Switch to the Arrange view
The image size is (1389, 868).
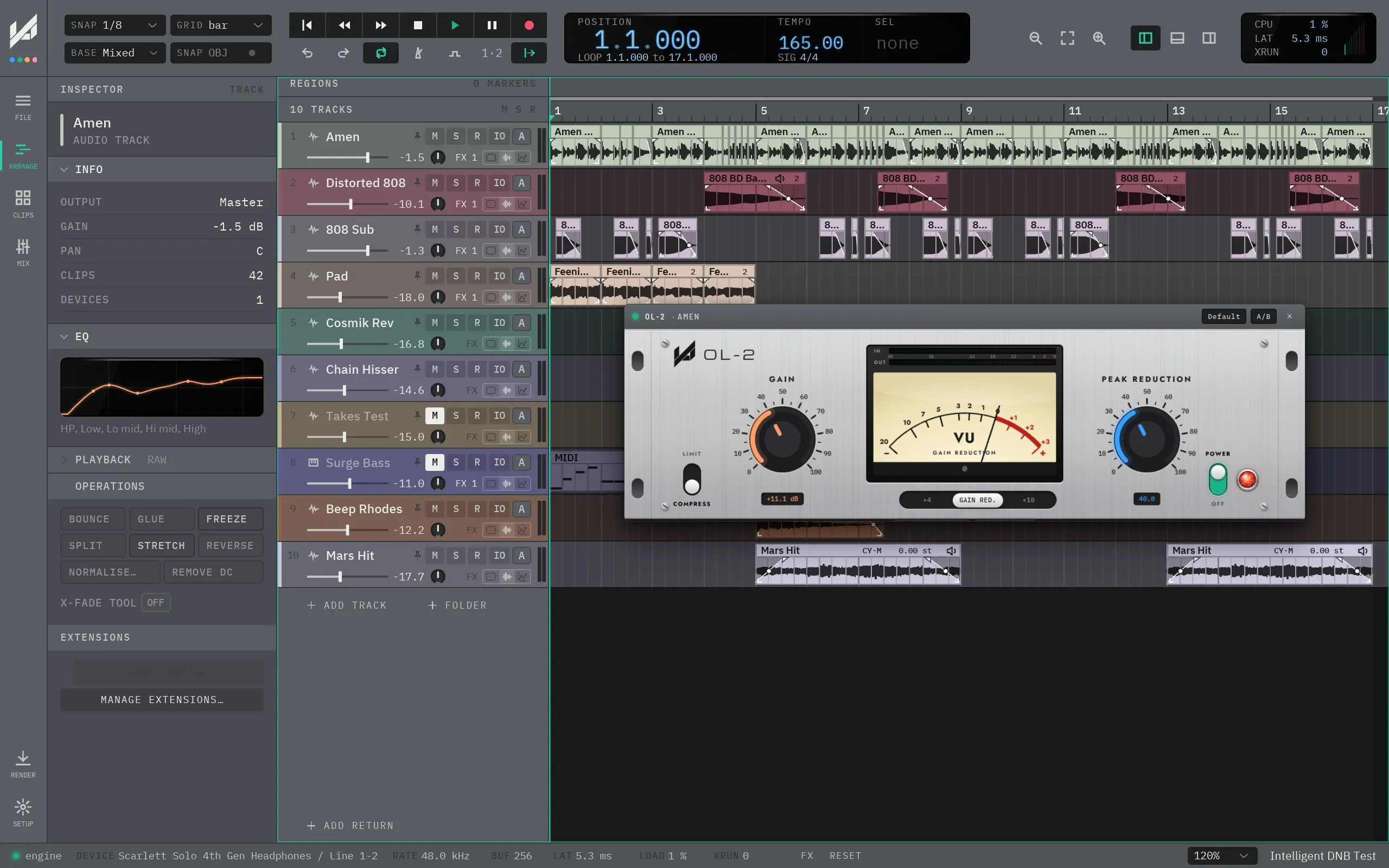click(x=23, y=156)
